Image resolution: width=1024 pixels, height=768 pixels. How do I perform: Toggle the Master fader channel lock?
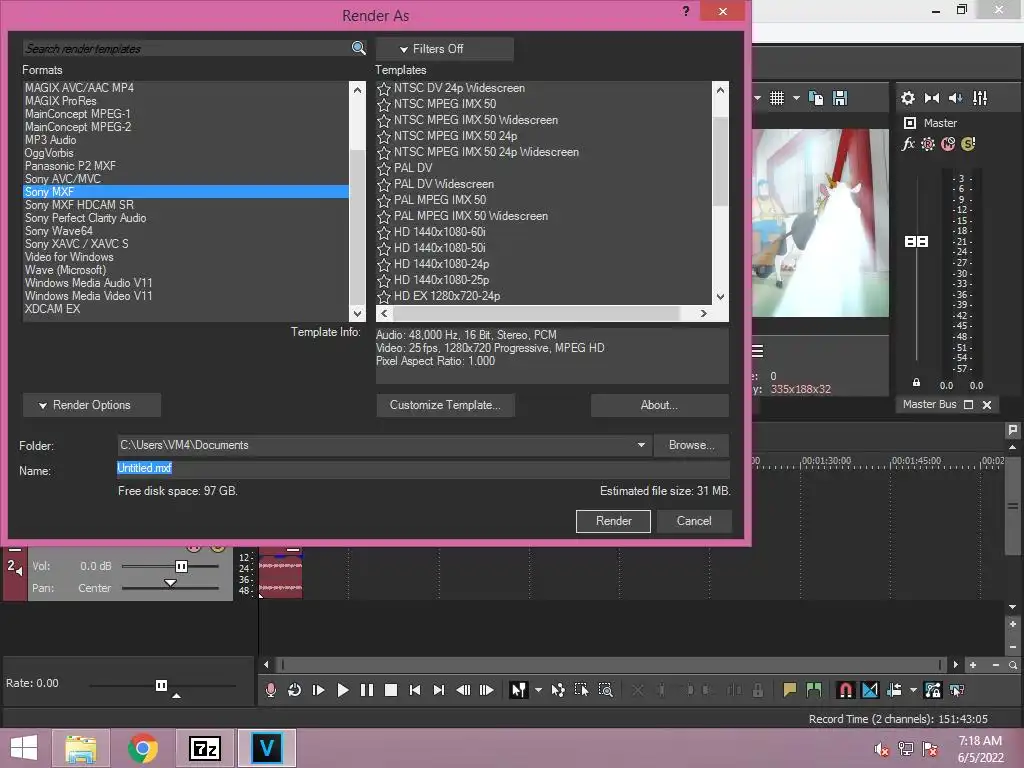click(x=916, y=383)
